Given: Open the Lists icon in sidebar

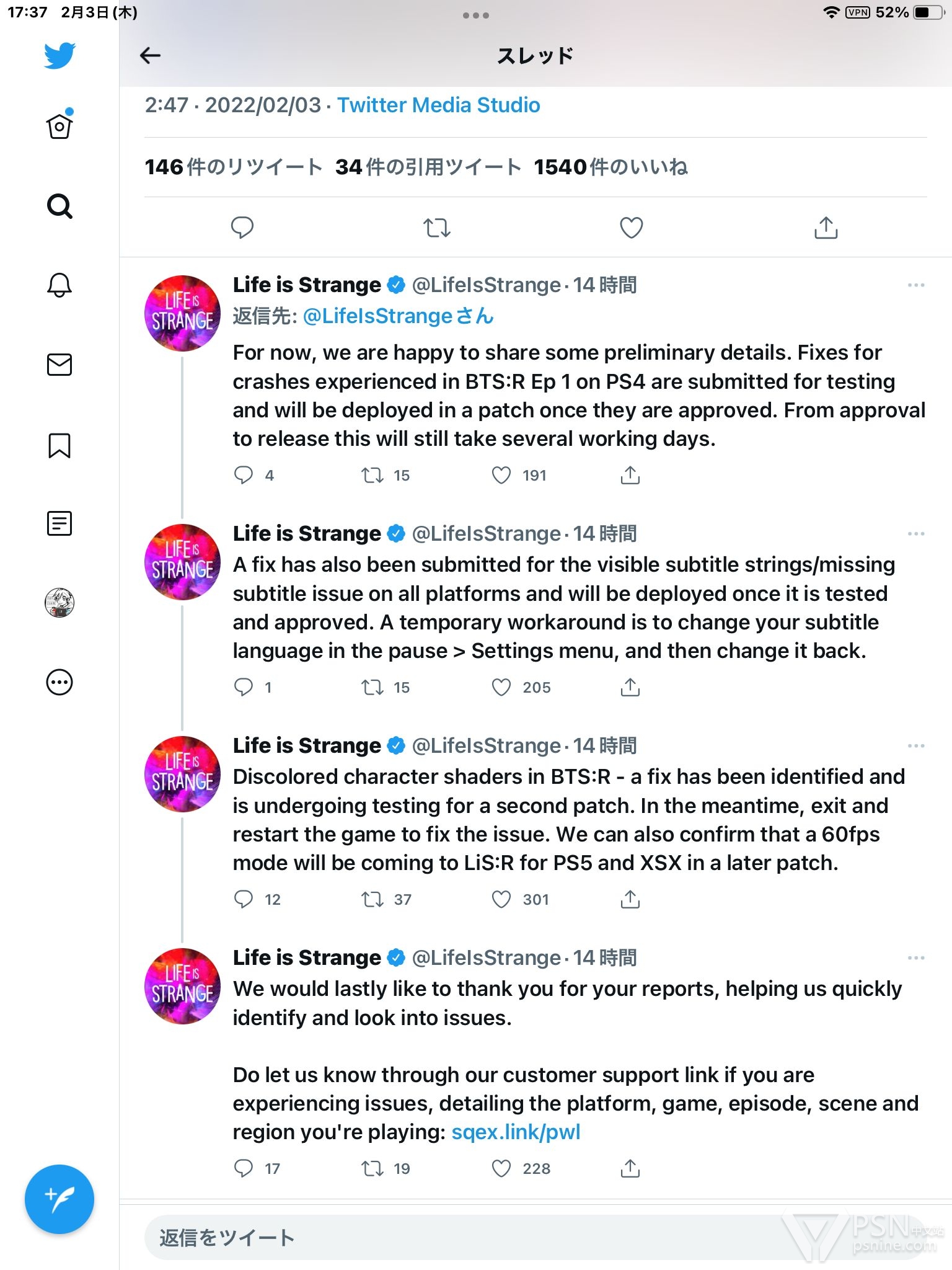Looking at the screenshot, I should [59, 523].
